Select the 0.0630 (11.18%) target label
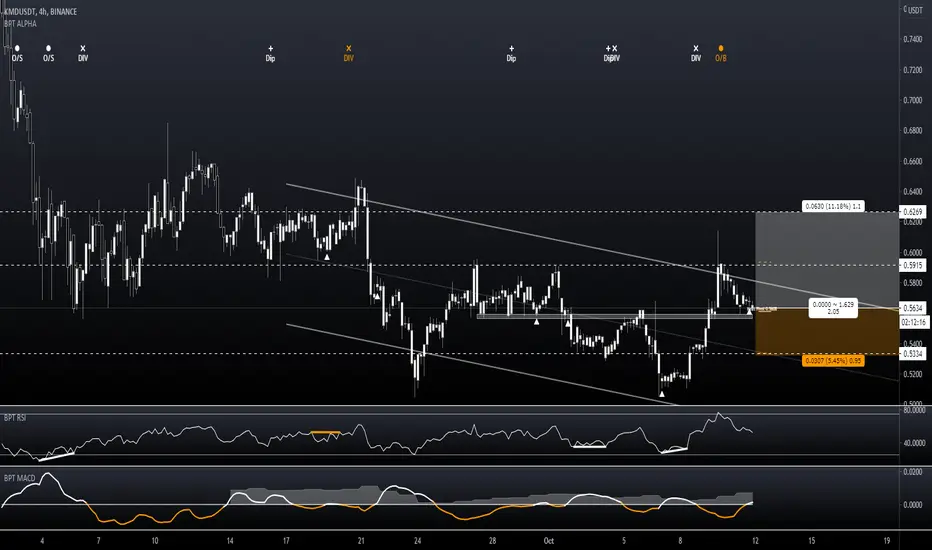This screenshot has width=932, height=550. (833, 206)
